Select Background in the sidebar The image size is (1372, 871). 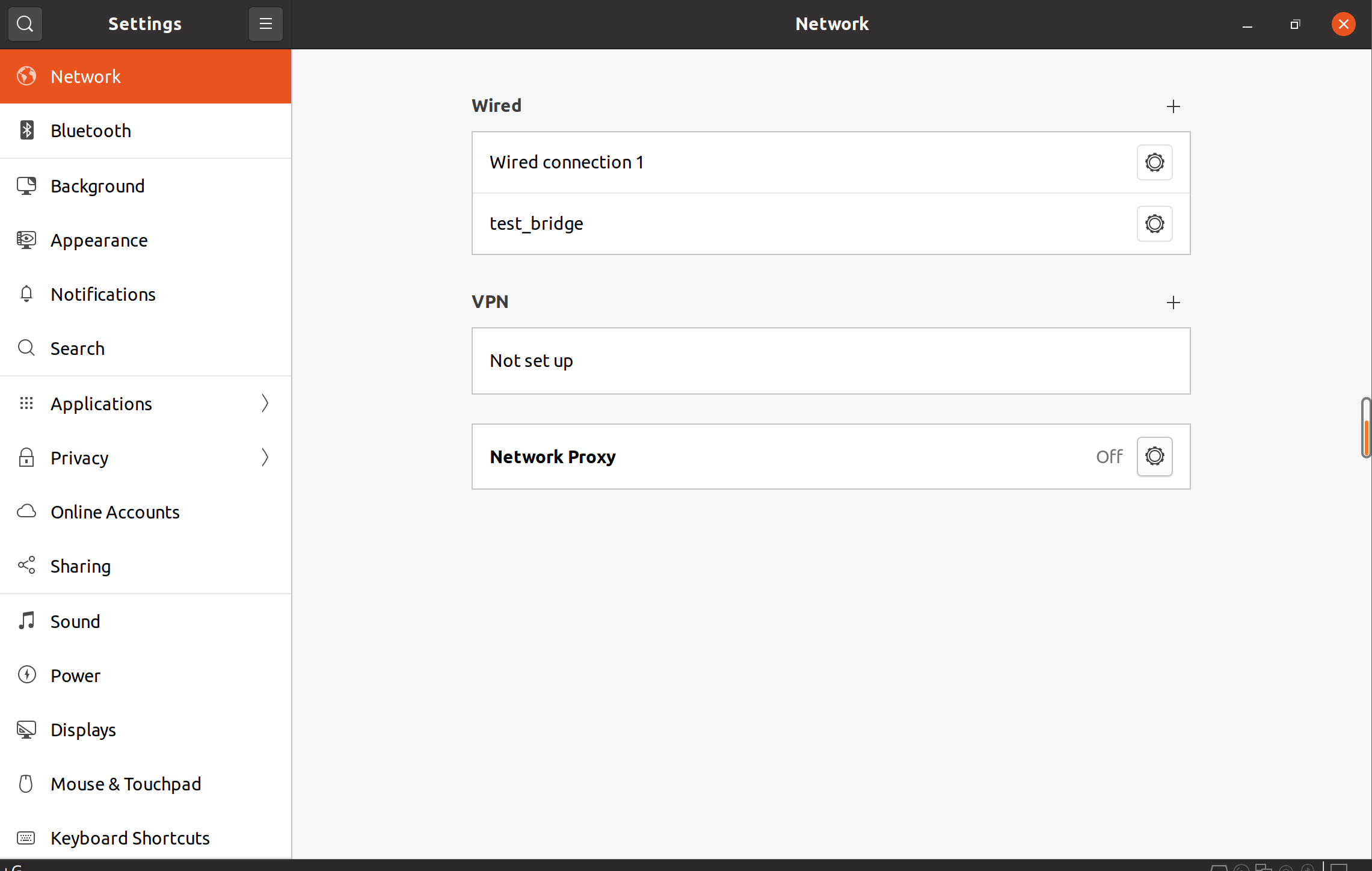click(97, 186)
